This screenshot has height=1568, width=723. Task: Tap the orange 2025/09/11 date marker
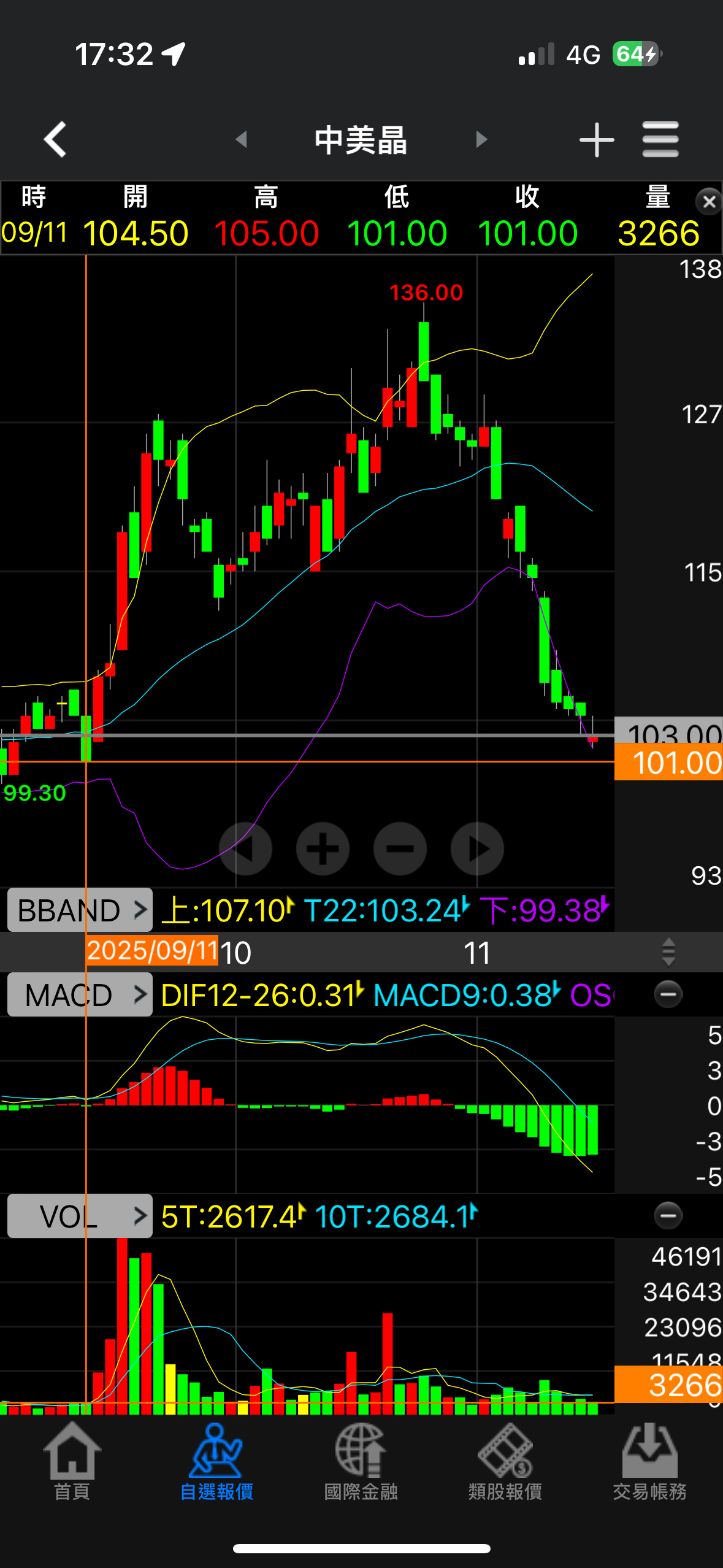152,950
